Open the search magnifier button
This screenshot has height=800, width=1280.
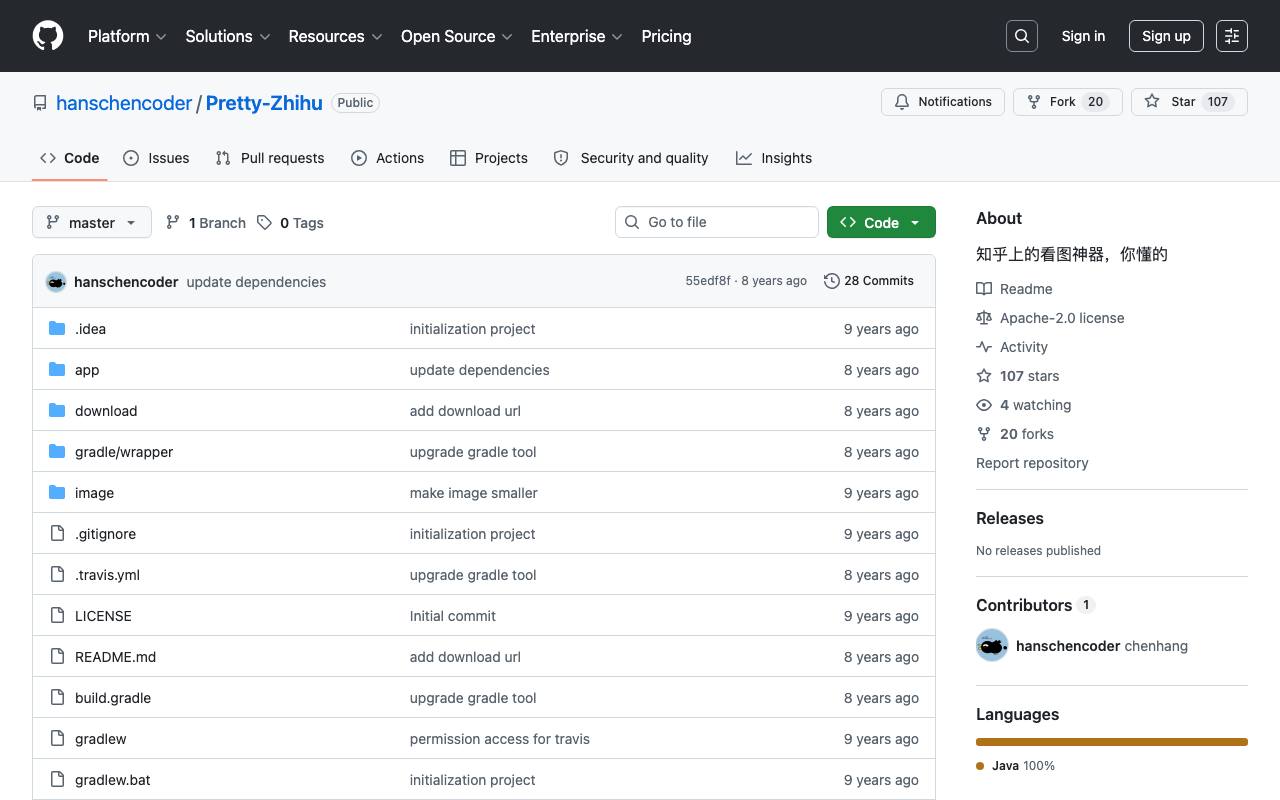tap(1022, 36)
